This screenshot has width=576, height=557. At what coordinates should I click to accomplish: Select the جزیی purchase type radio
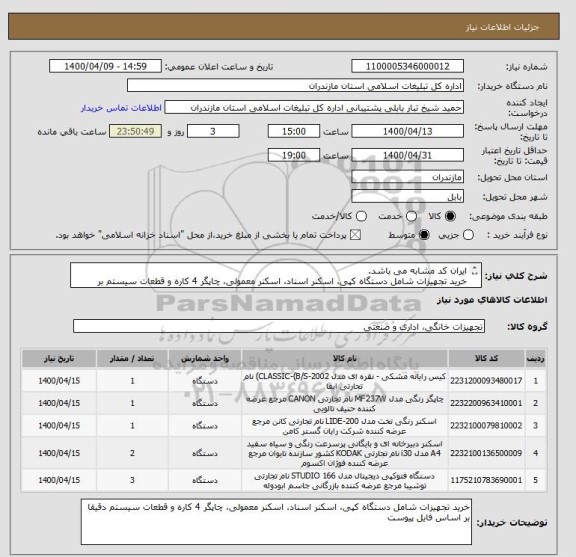(468, 235)
